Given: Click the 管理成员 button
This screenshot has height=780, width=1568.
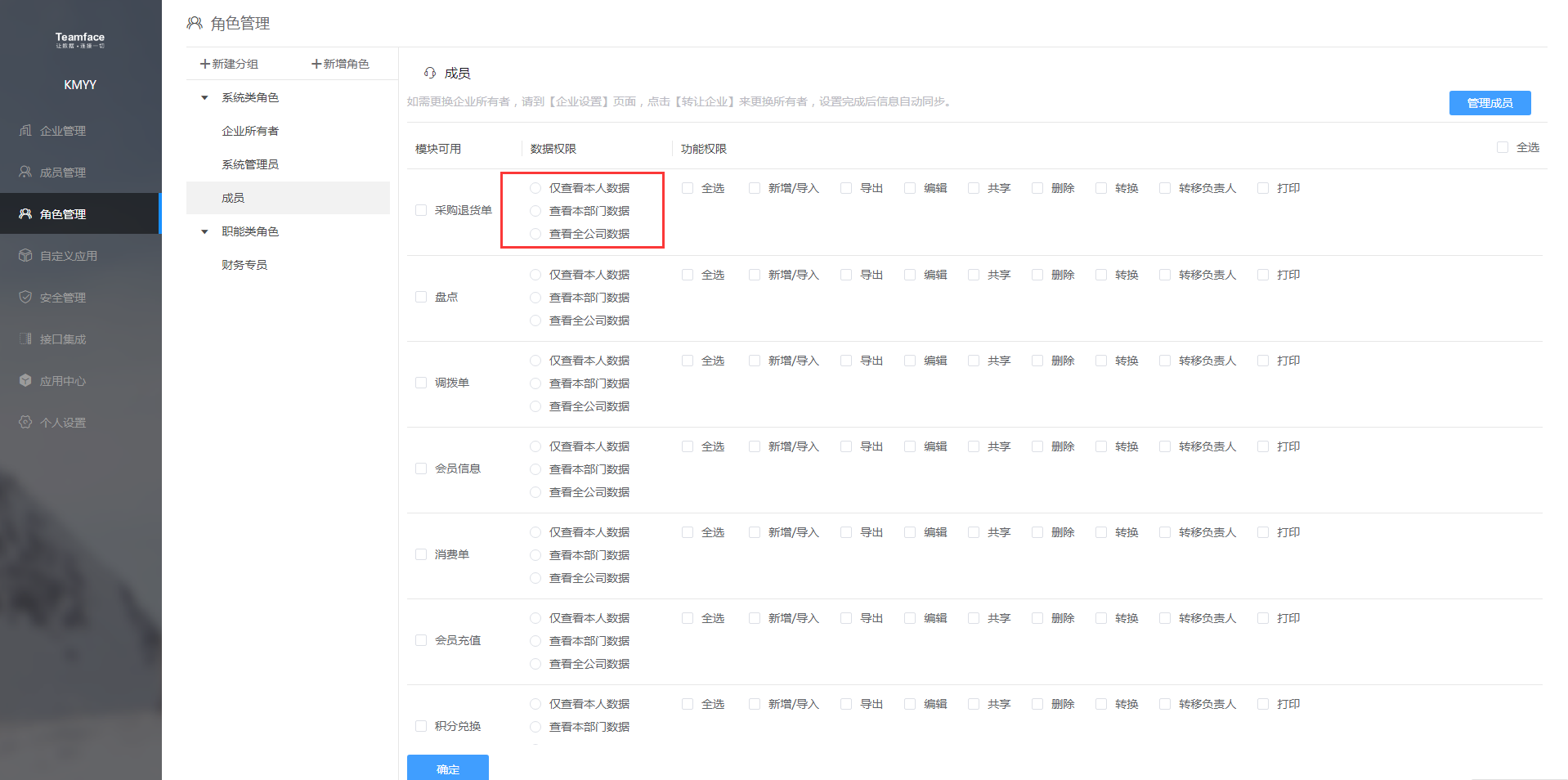Looking at the screenshot, I should point(1489,103).
